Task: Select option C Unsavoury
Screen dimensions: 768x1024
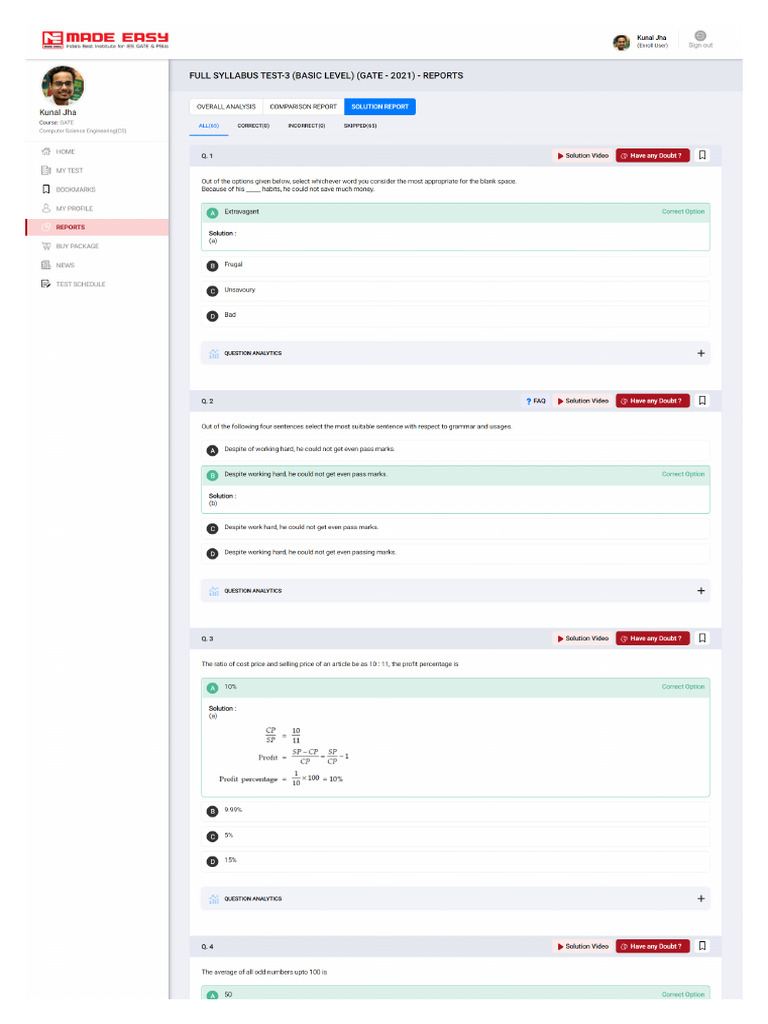Action: point(455,291)
